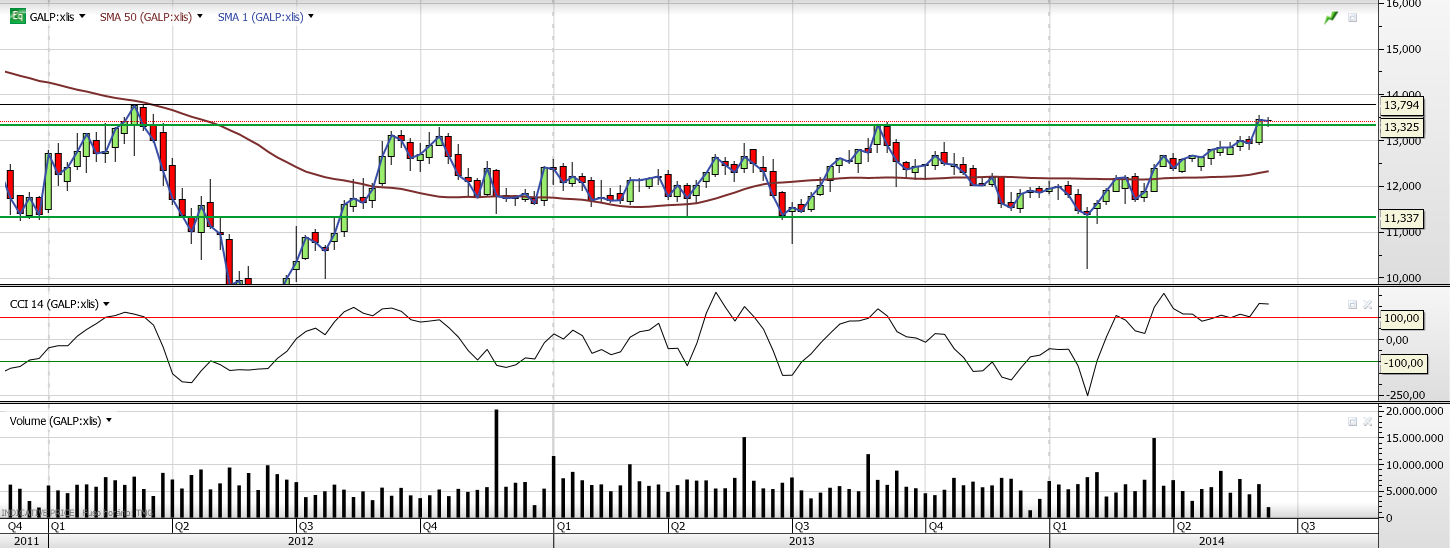The width and height of the screenshot is (1450, 548).
Task: Maximize the main price chart panel
Action: click(x=1353, y=17)
